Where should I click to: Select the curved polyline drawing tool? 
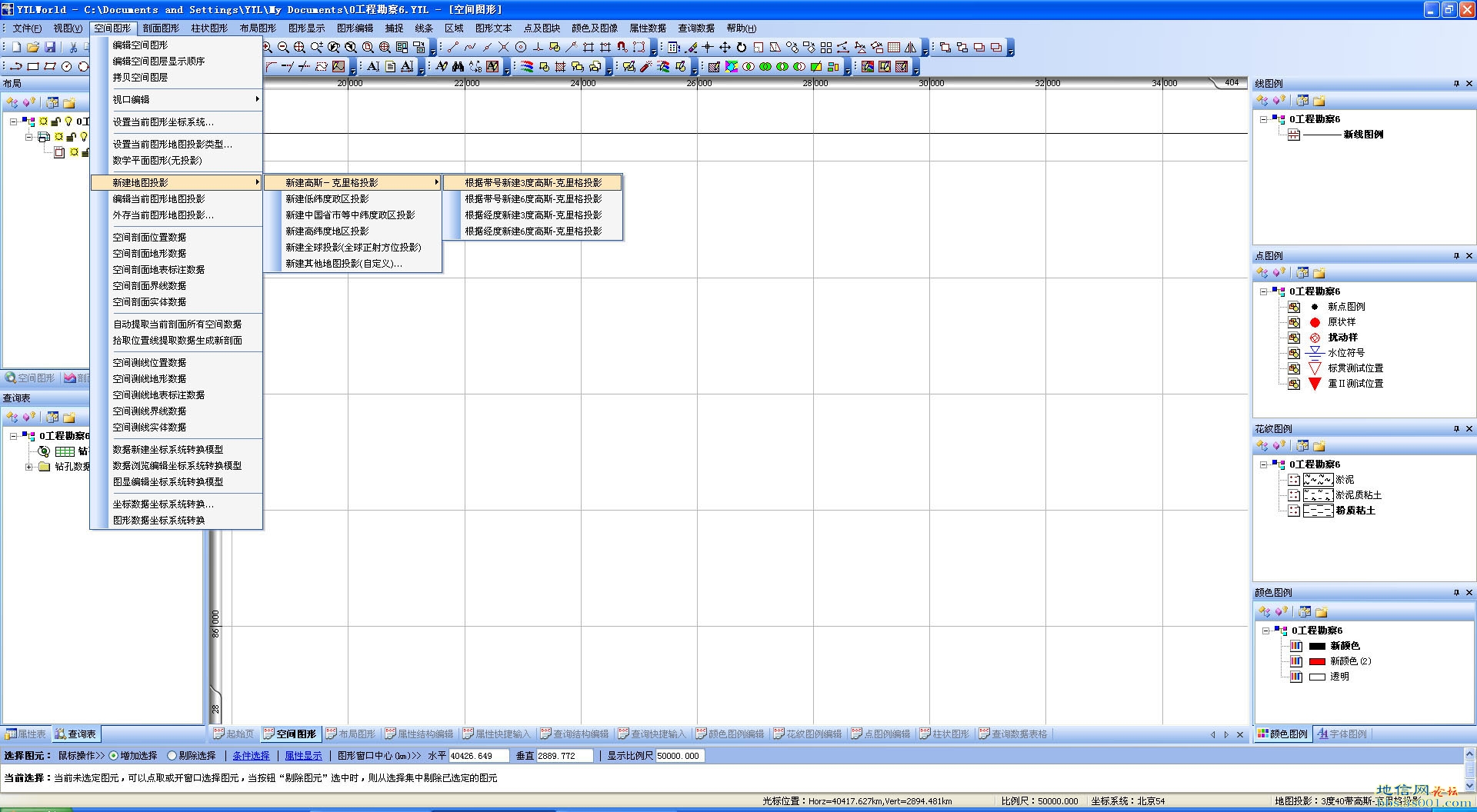tap(470, 47)
